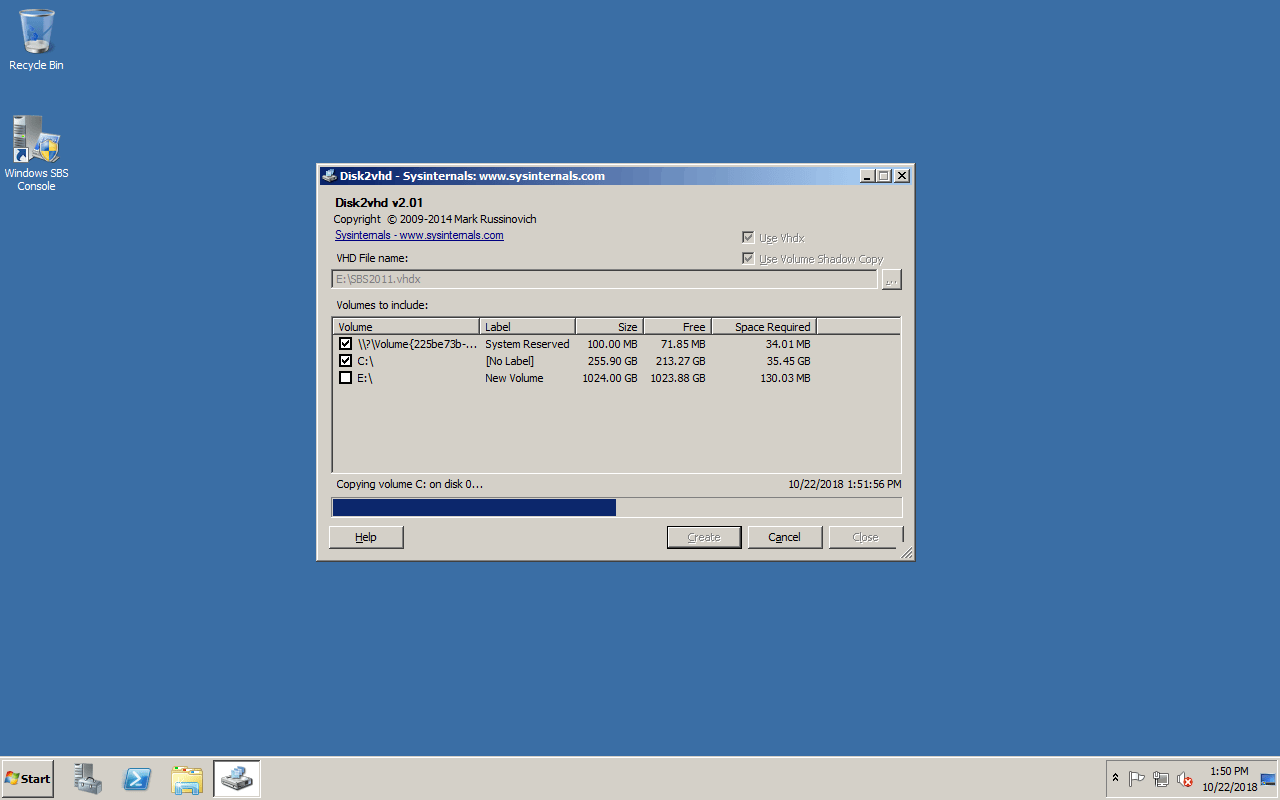Click Show Desktop icon in tray

(1268, 779)
